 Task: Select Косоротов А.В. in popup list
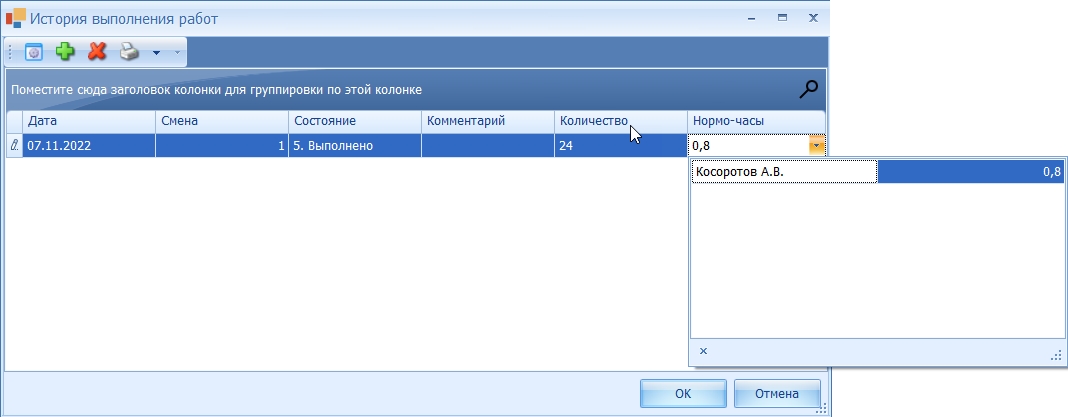(784, 172)
